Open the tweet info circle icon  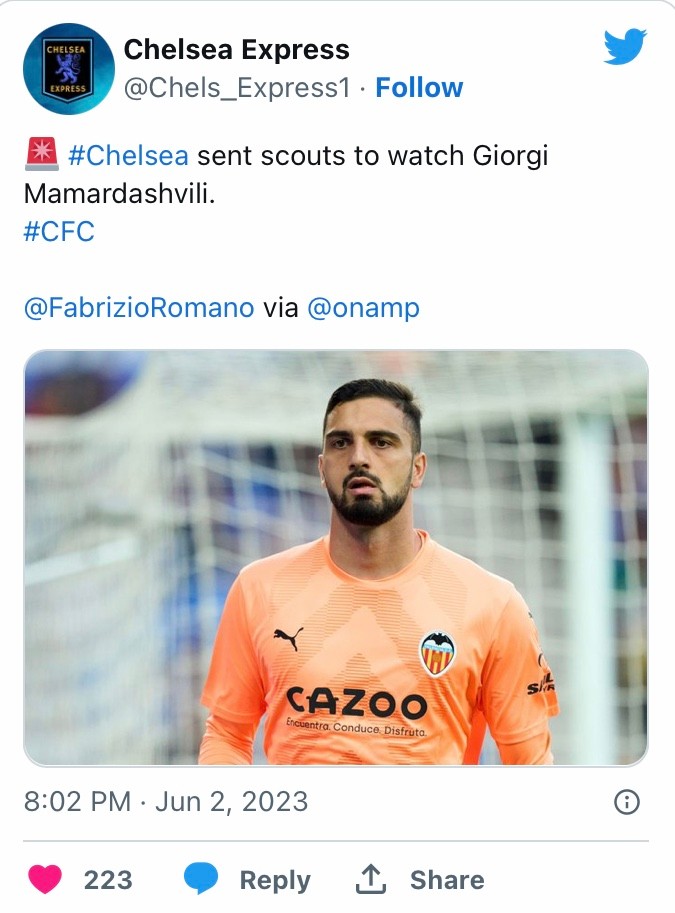tap(626, 801)
